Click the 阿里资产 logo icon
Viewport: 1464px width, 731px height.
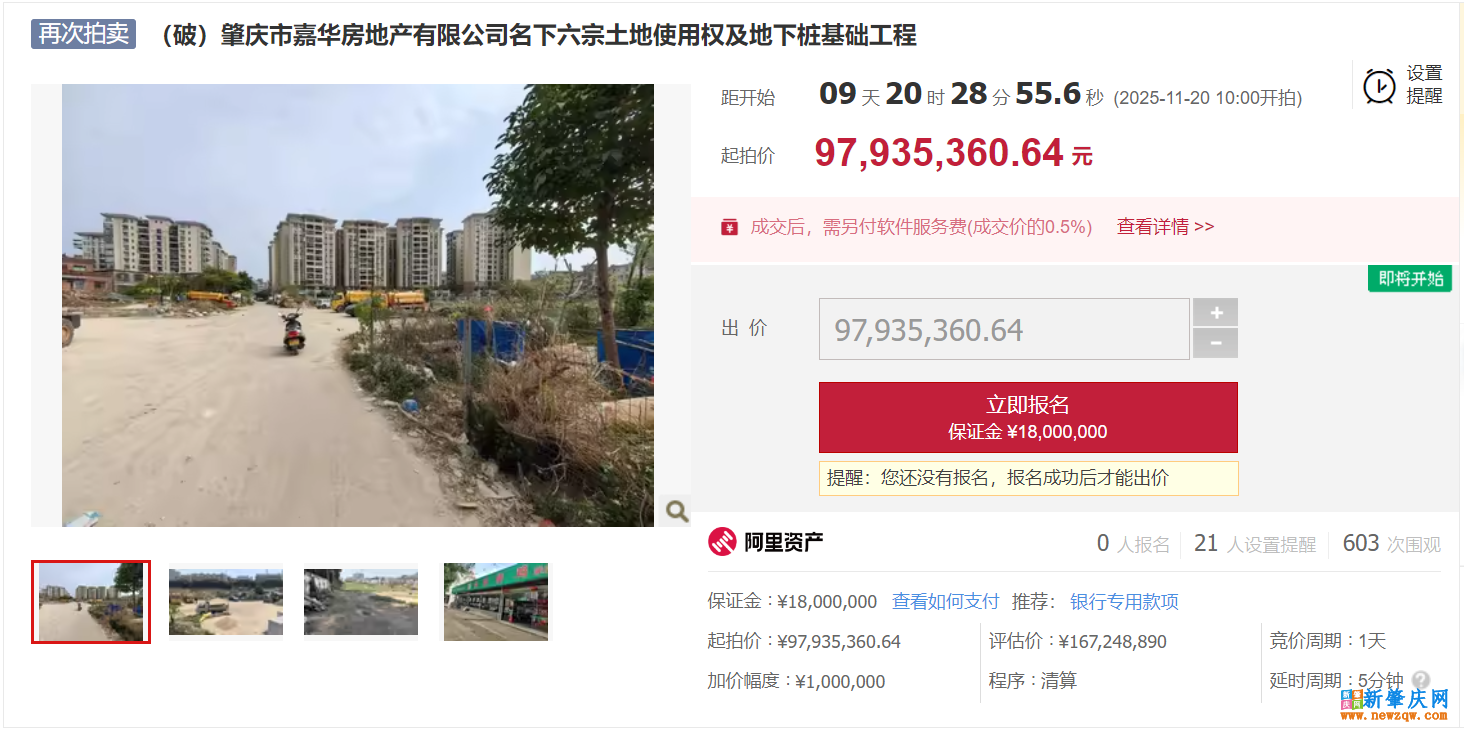point(722,542)
